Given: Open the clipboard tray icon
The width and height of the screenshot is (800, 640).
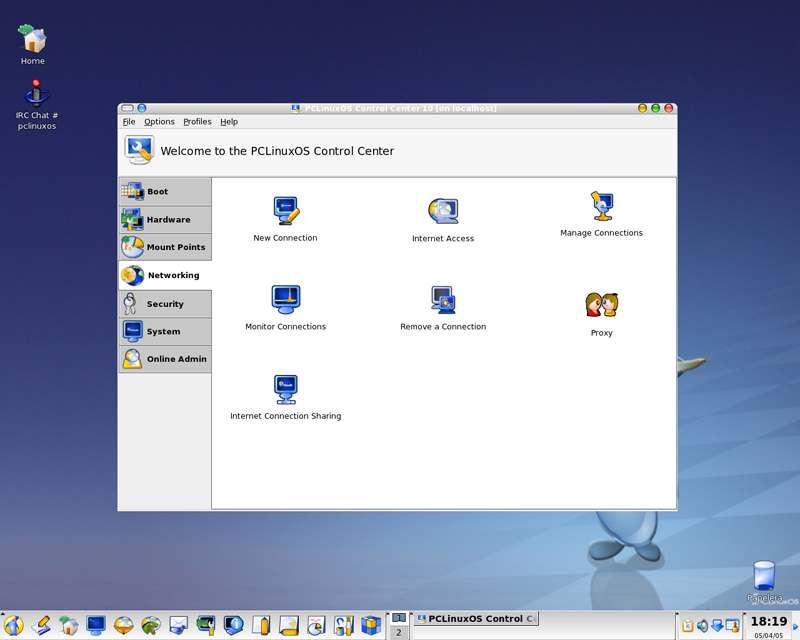Looking at the screenshot, I should [x=688, y=625].
